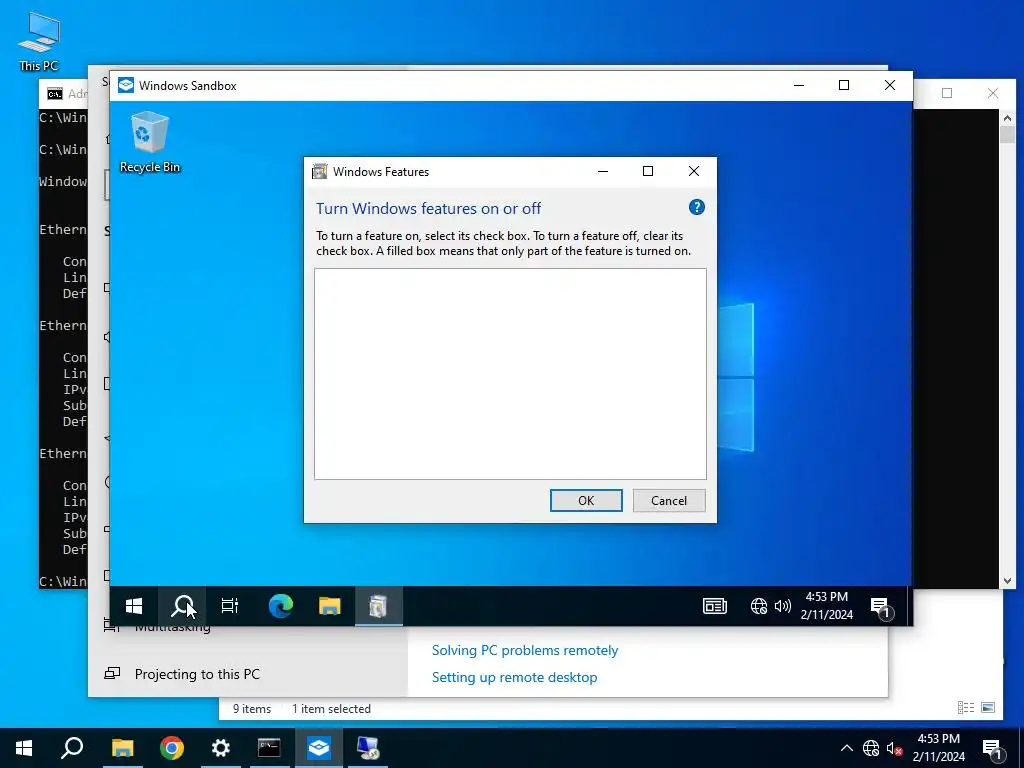
Task: Open Remote Desktop icon on host taskbar
Action: [368, 748]
